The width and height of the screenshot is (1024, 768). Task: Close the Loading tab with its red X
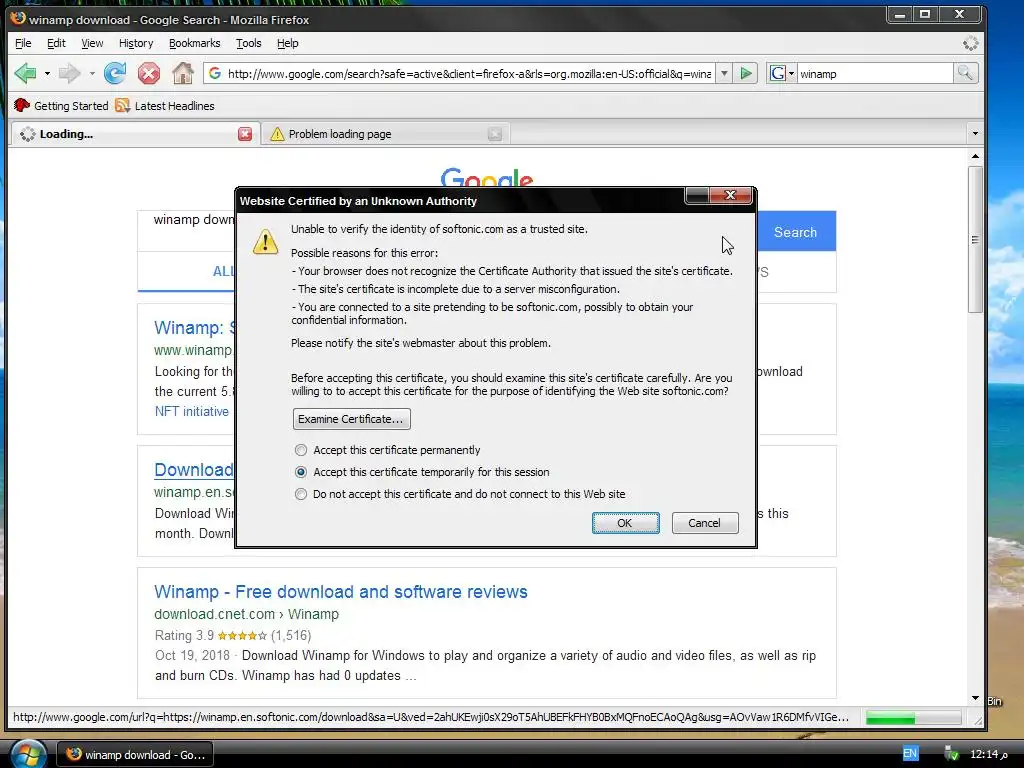tap(245, 134)
